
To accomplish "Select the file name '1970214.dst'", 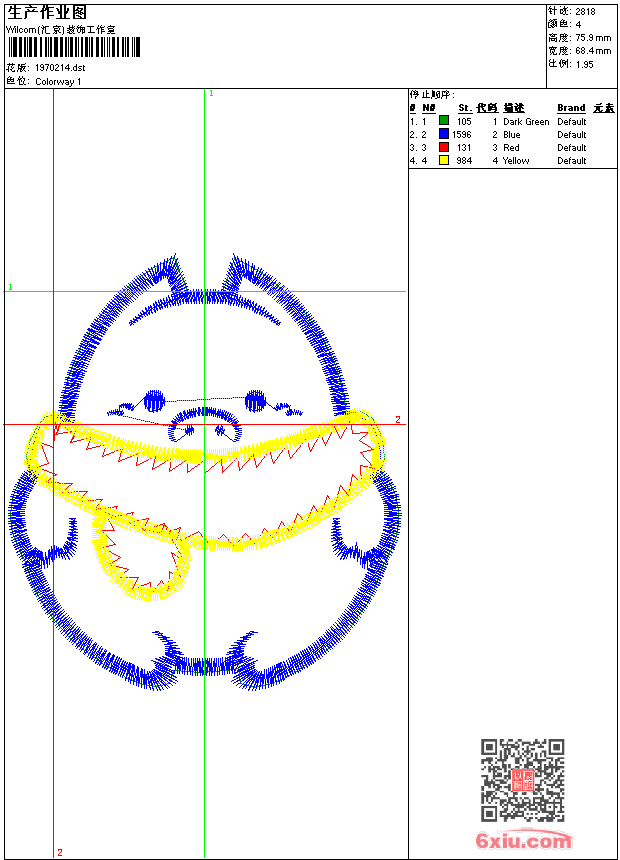I will pos(60,67).
